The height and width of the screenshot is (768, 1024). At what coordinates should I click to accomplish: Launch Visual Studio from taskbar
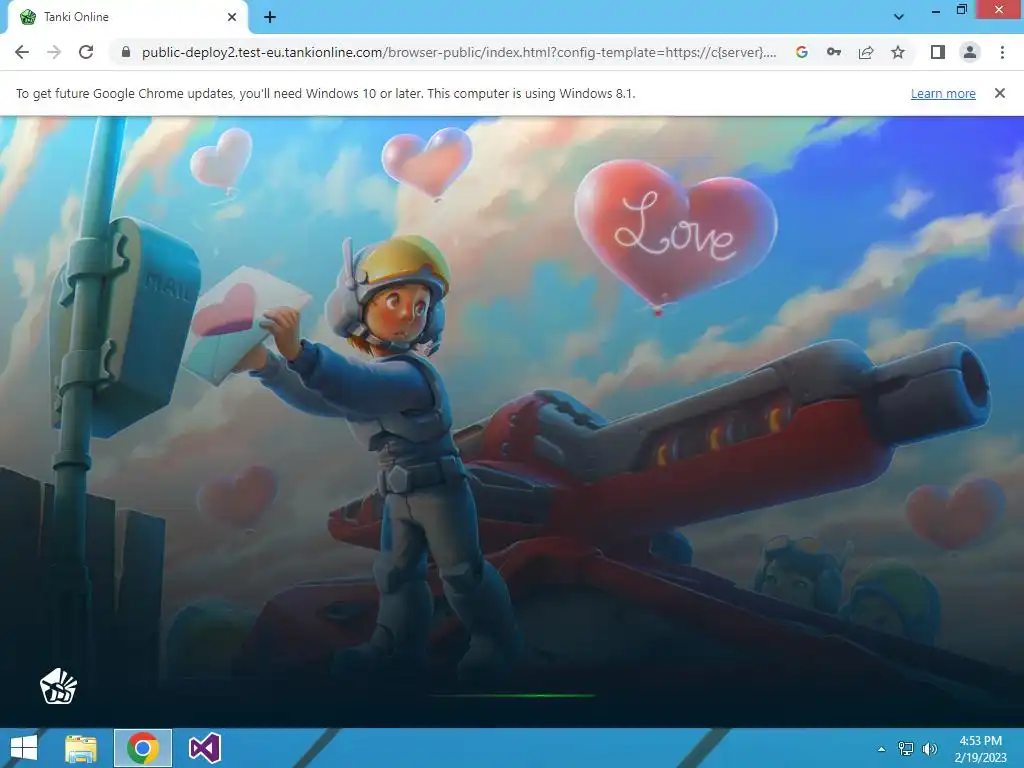click(x=204, y=748)
